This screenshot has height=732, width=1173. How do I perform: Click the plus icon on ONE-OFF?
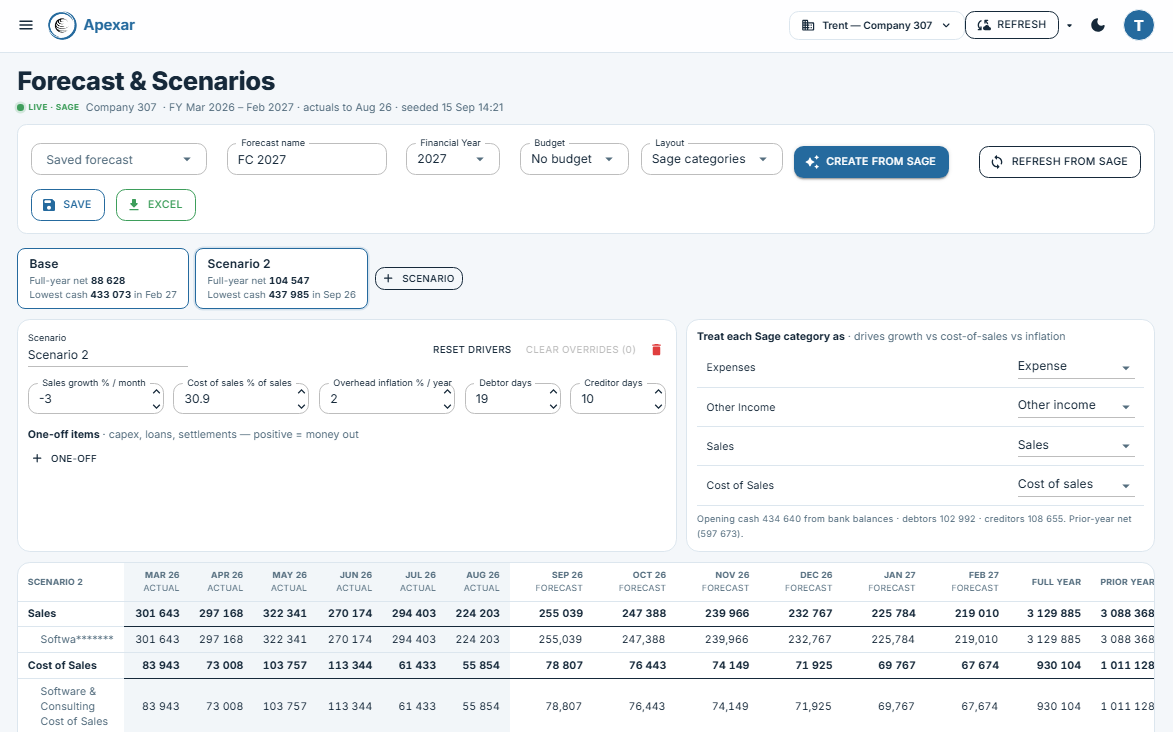coord(37,459)
